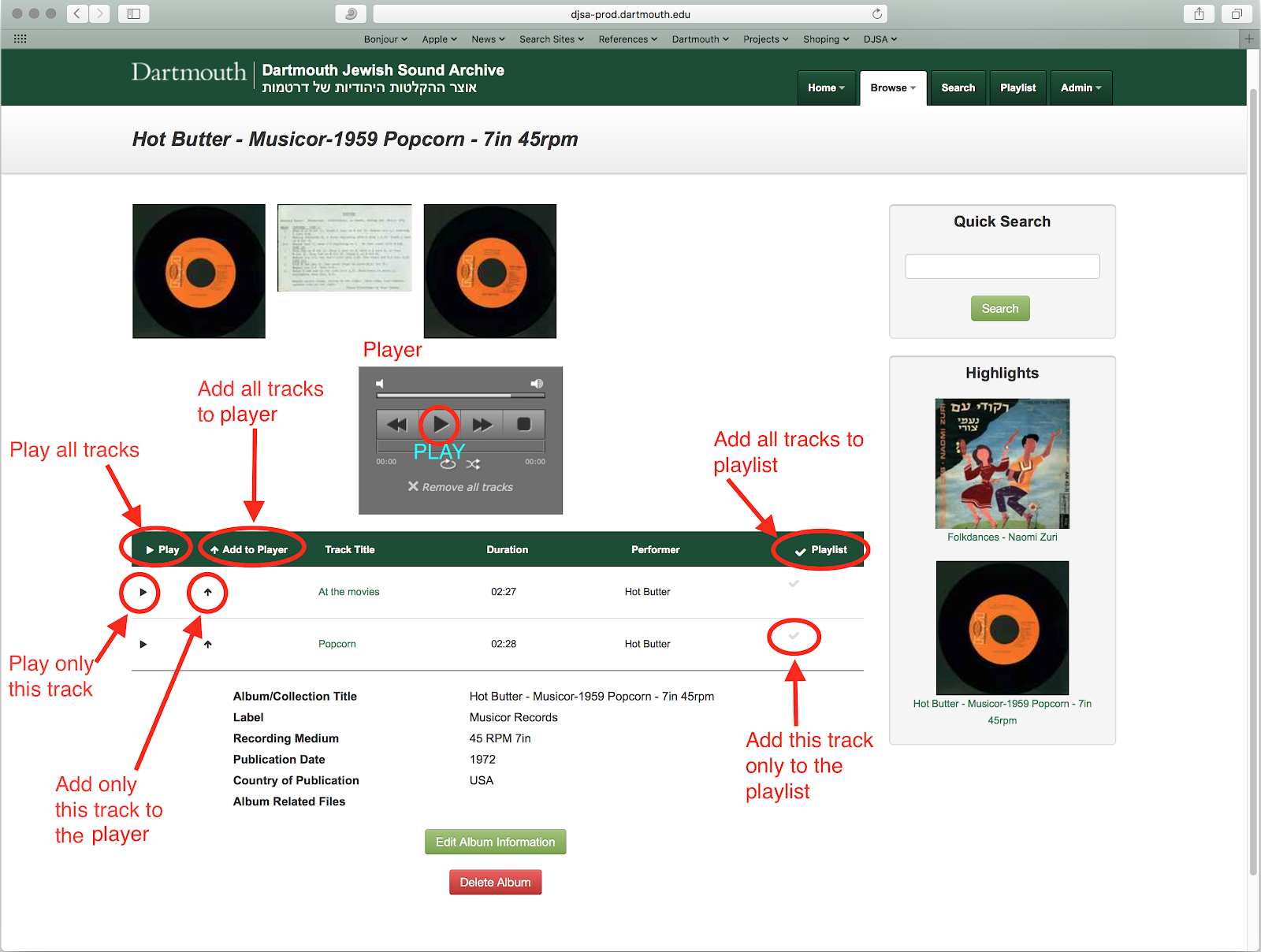Open the Admin menu in the site navigation
Viewport: 1261px width, 952px height.
(1081, 87)
